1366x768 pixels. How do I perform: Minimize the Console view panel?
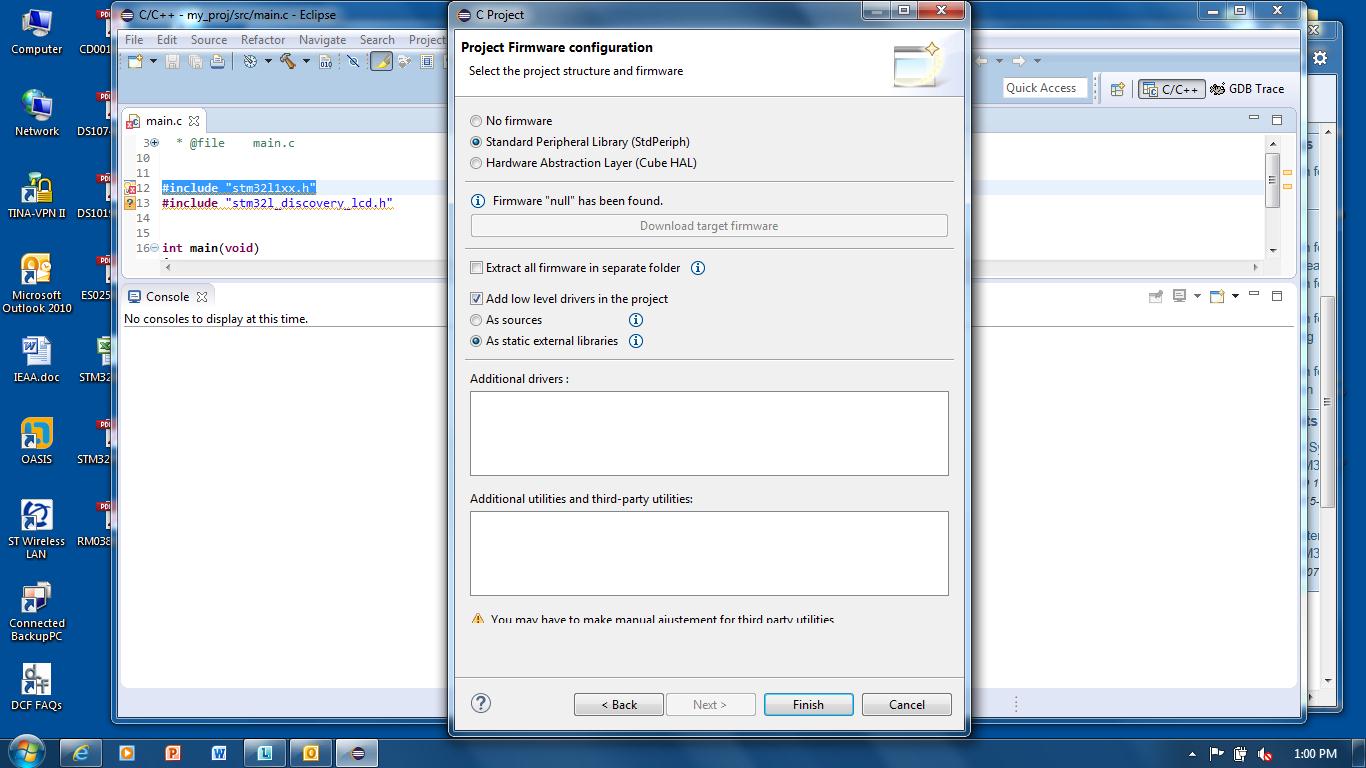tap(1254, 295)
